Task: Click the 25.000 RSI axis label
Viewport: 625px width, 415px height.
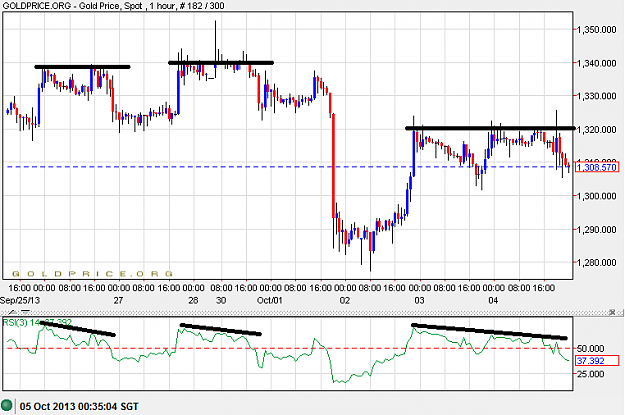Action: tap(591, 374)
